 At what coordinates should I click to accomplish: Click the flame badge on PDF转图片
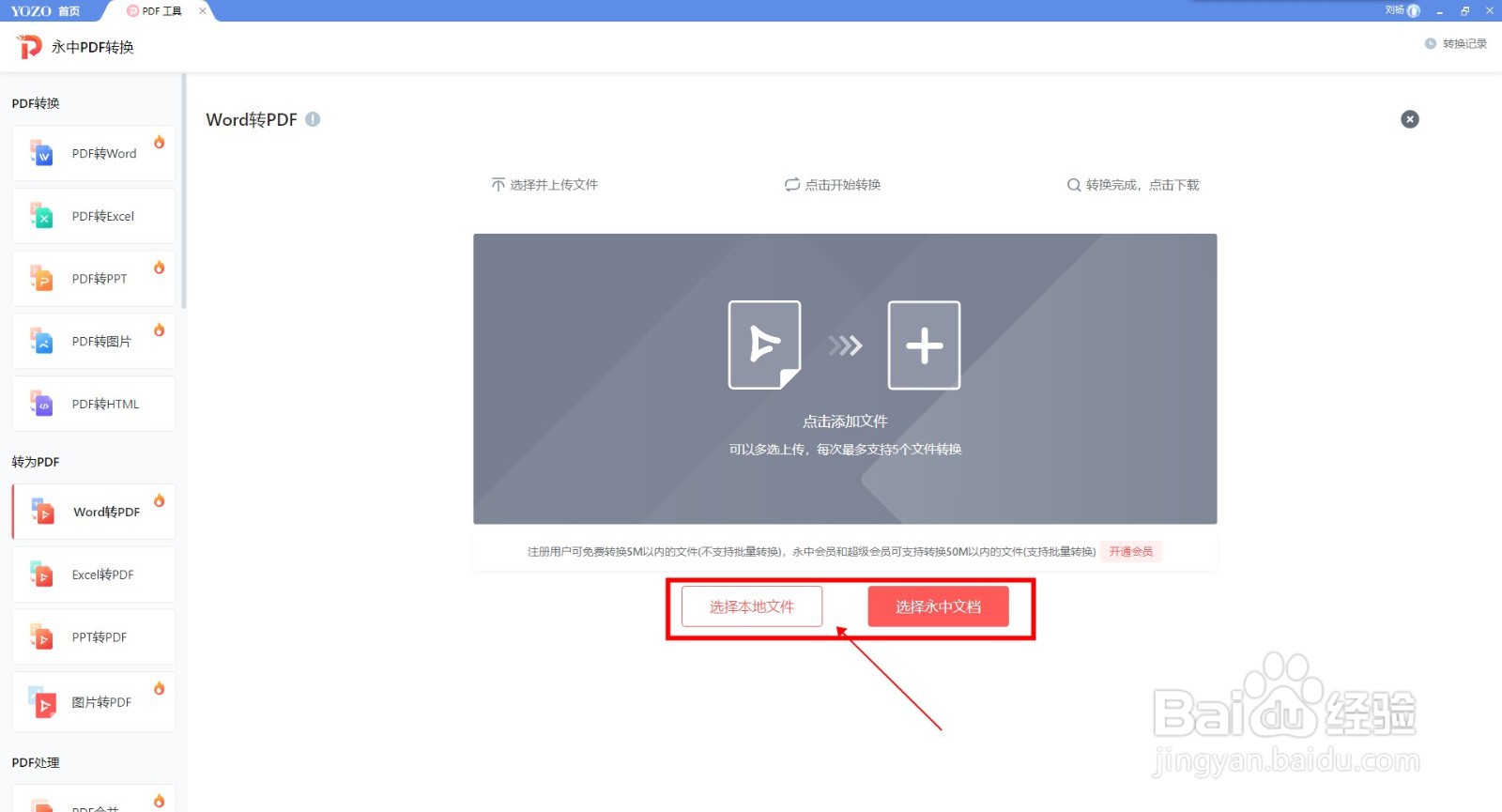pyautogui.click(x=160, y=329)
